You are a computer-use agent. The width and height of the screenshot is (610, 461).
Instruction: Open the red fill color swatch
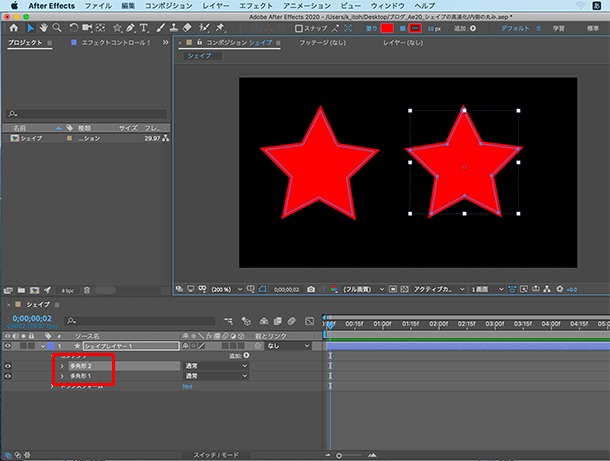[387, 28]
